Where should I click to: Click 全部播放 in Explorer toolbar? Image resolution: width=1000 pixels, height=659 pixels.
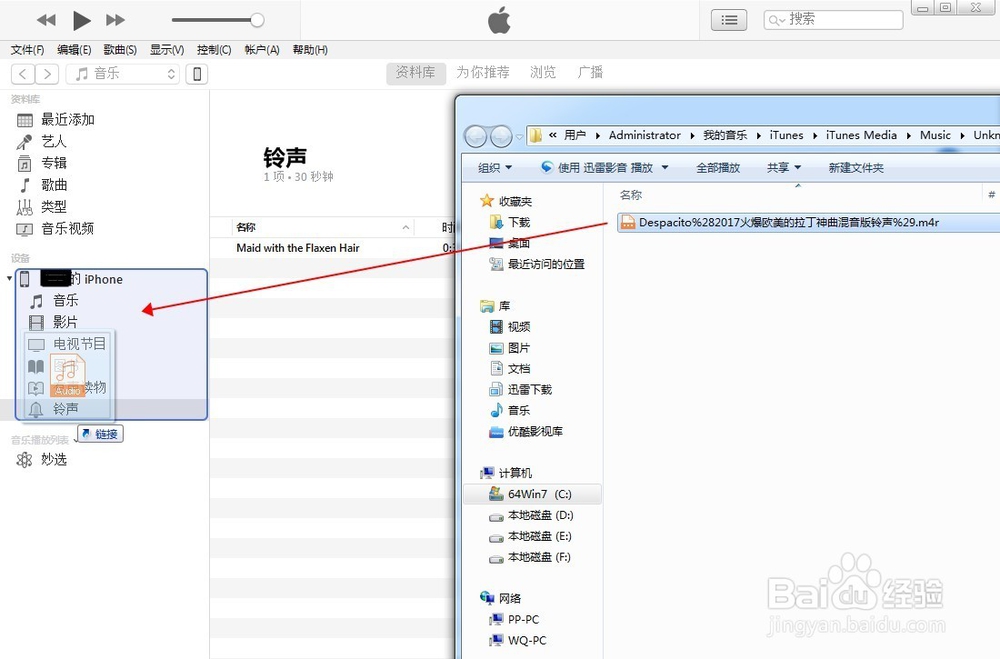[718, 168]
